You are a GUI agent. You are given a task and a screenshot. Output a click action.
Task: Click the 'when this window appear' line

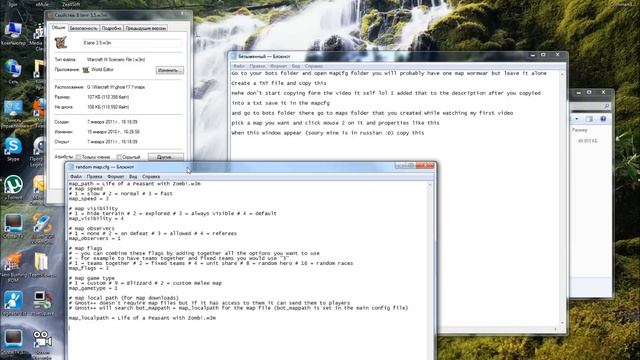click(x=328, y=133)
